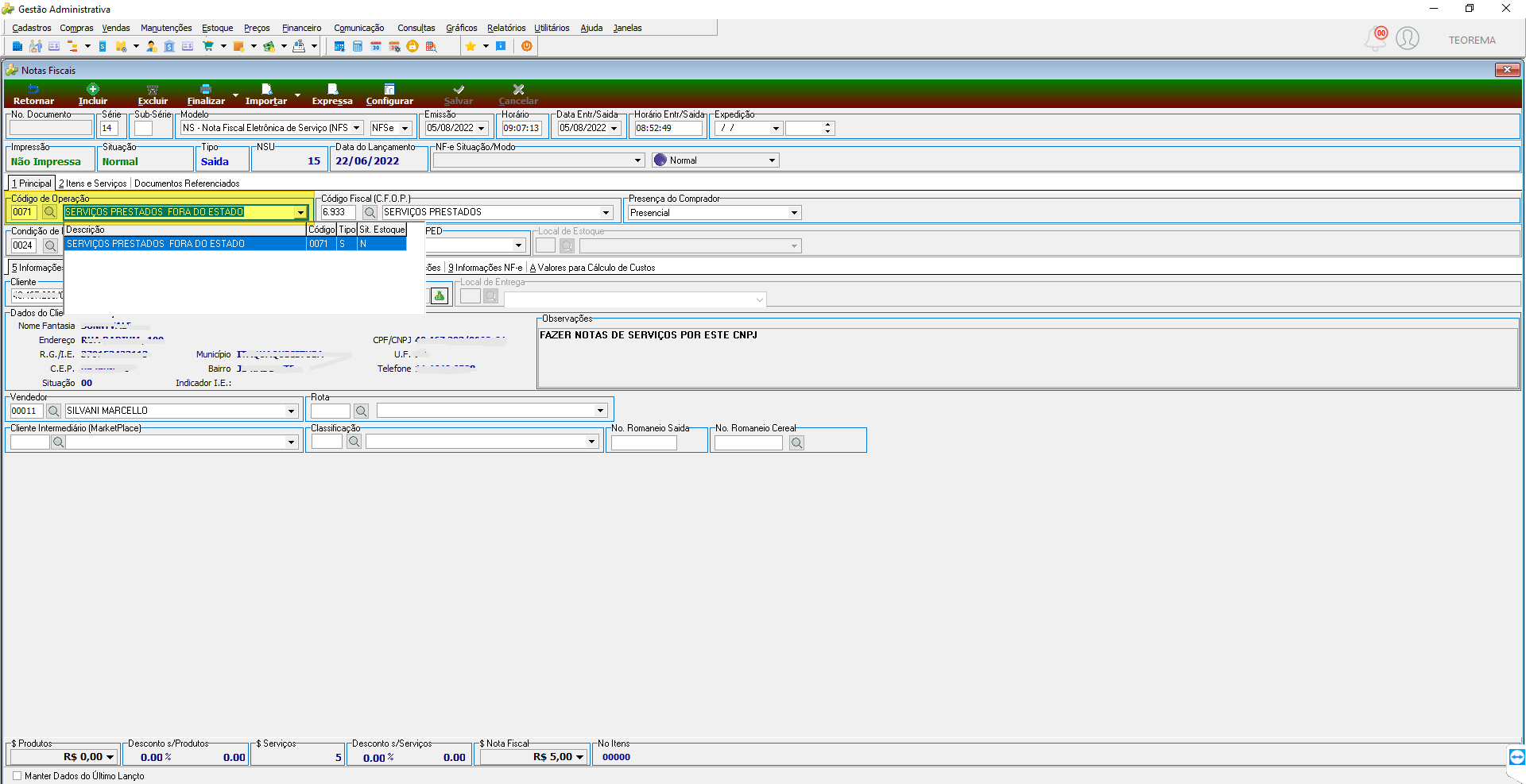Expand the Modelo NS Nota Fiscal dropdown
Image resolution: width=1526 pixels, height=784 pixels.
tap(357, 128)
